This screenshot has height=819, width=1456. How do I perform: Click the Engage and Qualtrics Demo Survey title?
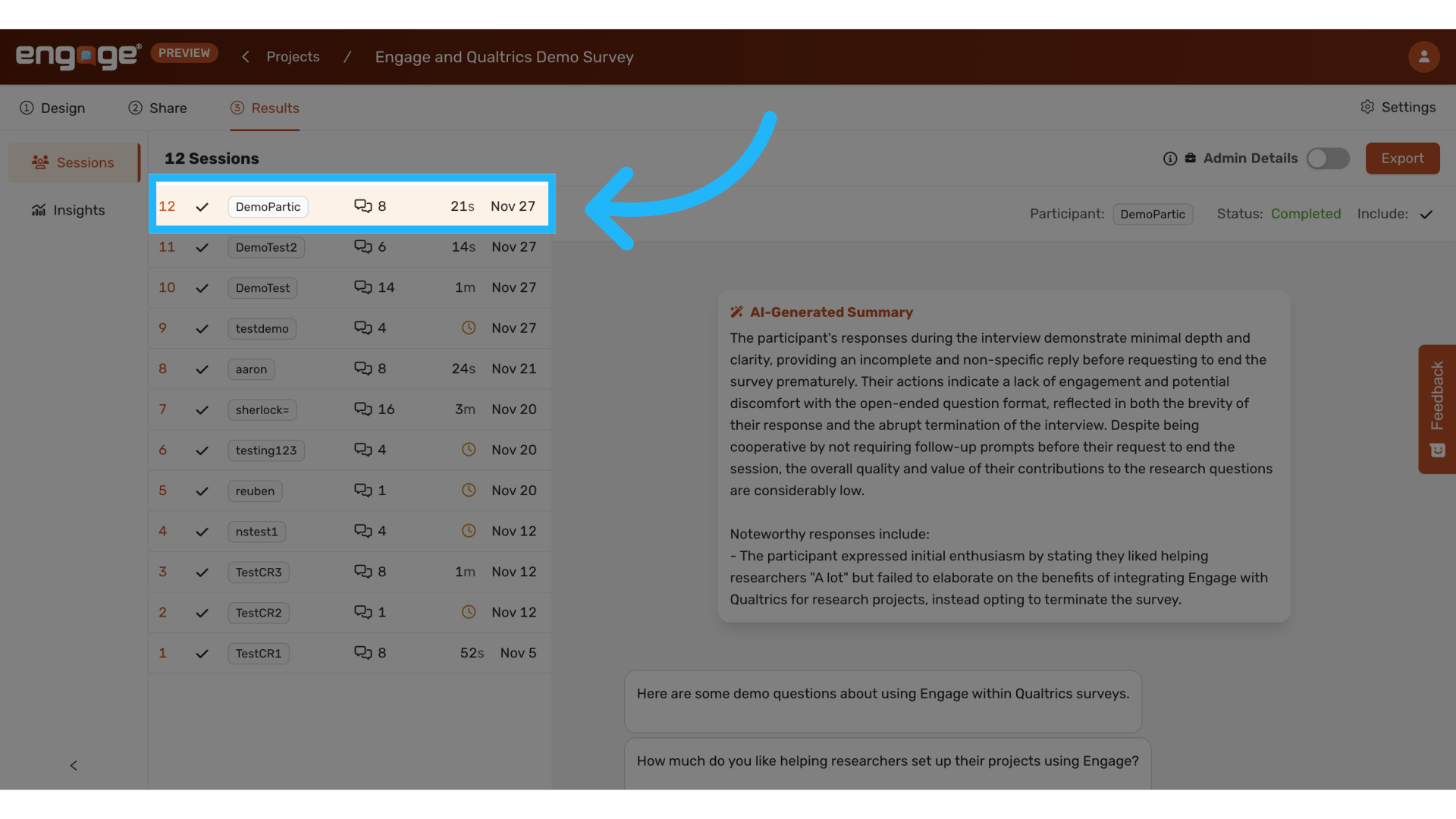[x=504, y=57]
